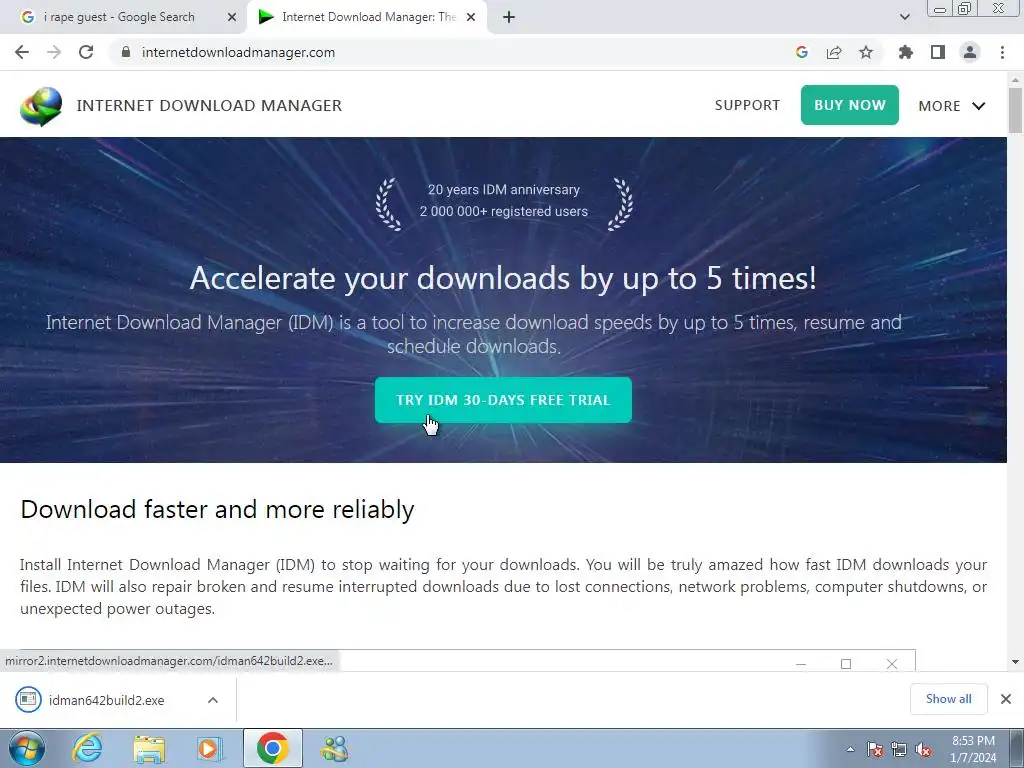Open Windows Media Player from taskbar
Image resolution: width=1024 pixels, height=768 pixels.
210,748
